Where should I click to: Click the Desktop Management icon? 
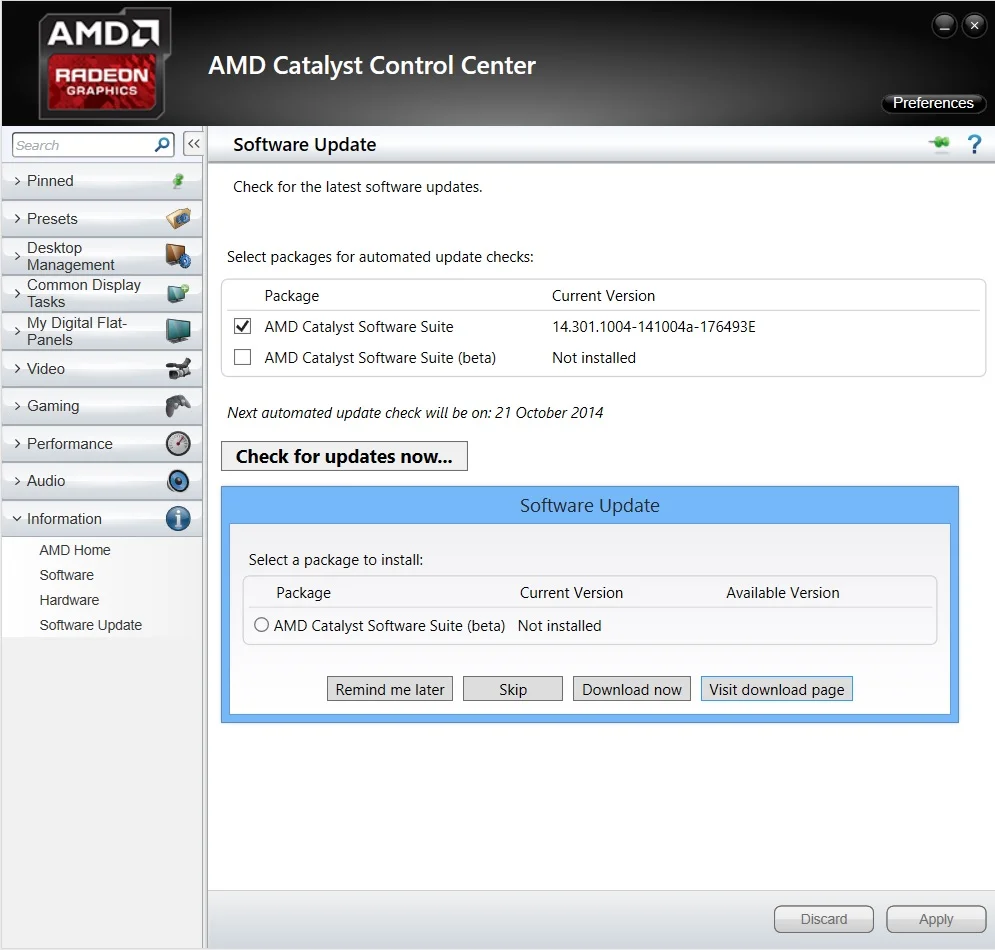(178, 256)
